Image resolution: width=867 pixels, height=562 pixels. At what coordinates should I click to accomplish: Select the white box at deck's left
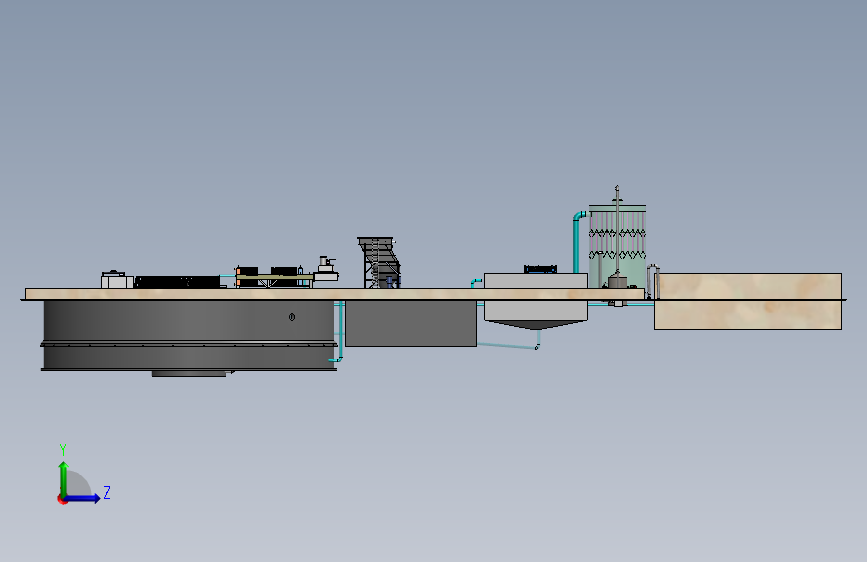(x=117, y=280)
